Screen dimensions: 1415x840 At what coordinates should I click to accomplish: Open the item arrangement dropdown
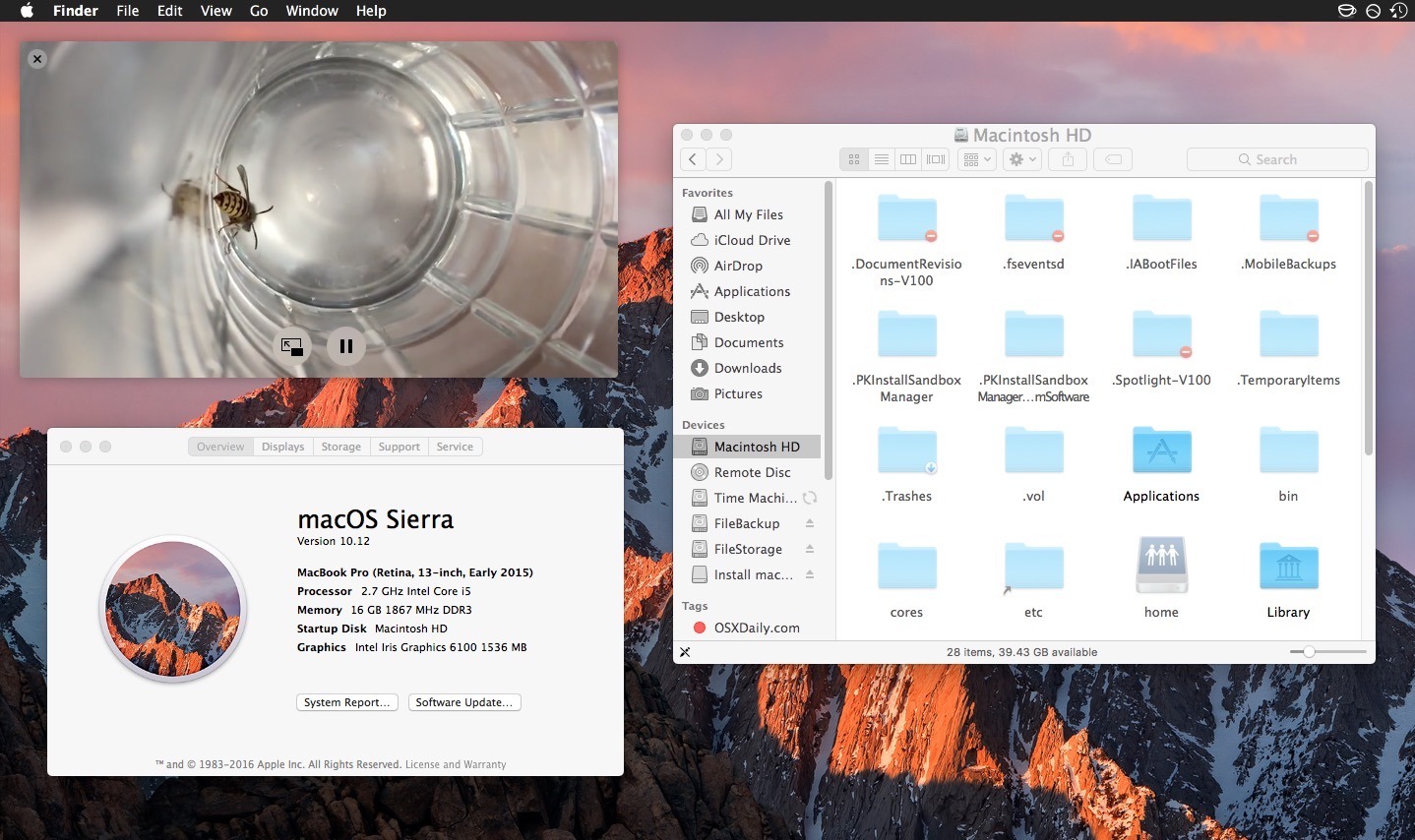977,159
